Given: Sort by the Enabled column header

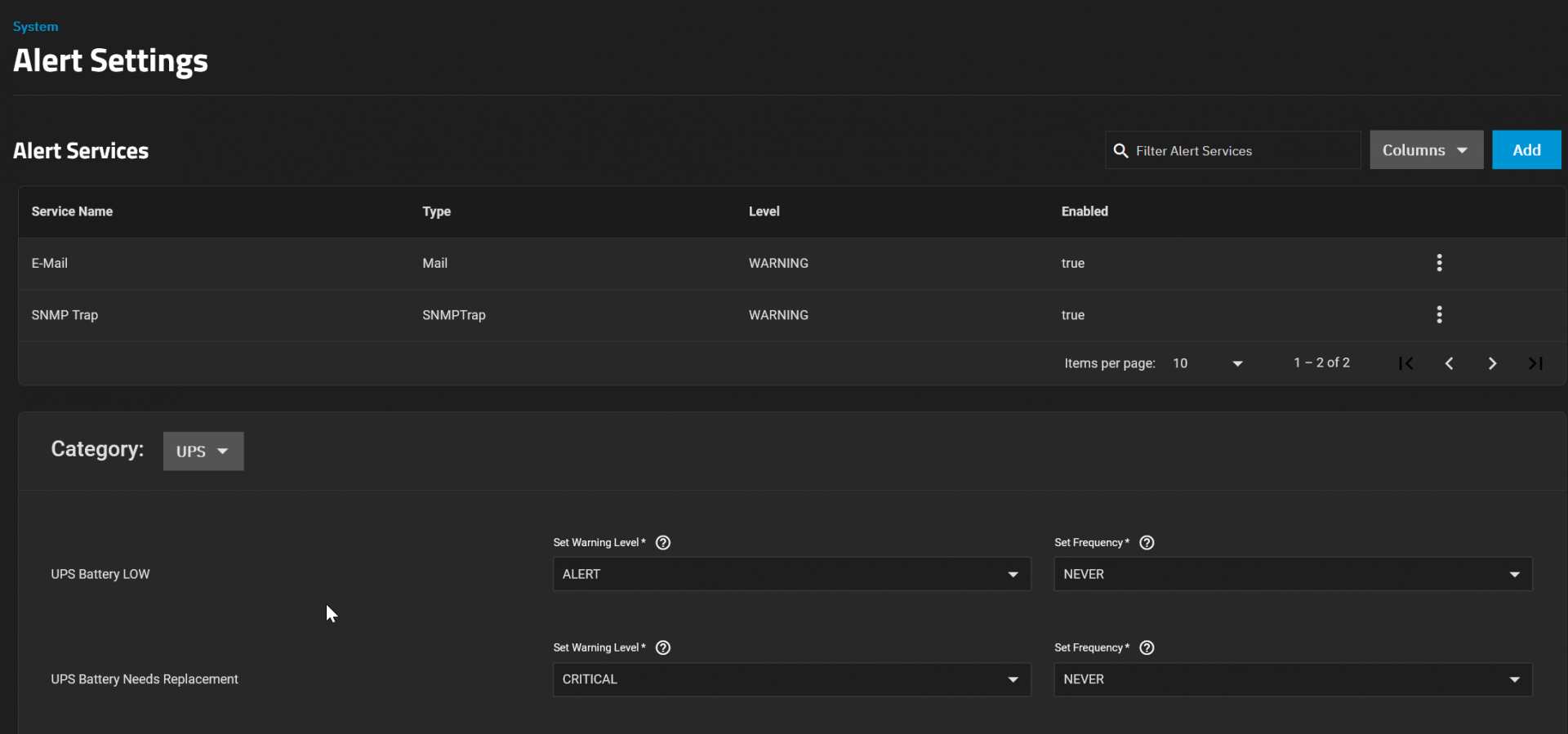Looking at the screenshot, I should (x=1085, y=211).
